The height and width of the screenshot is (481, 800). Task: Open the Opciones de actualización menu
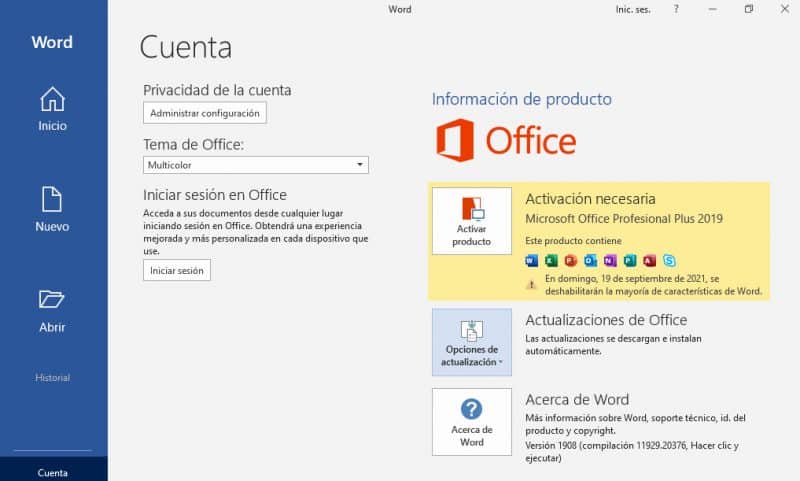point(471,342)
